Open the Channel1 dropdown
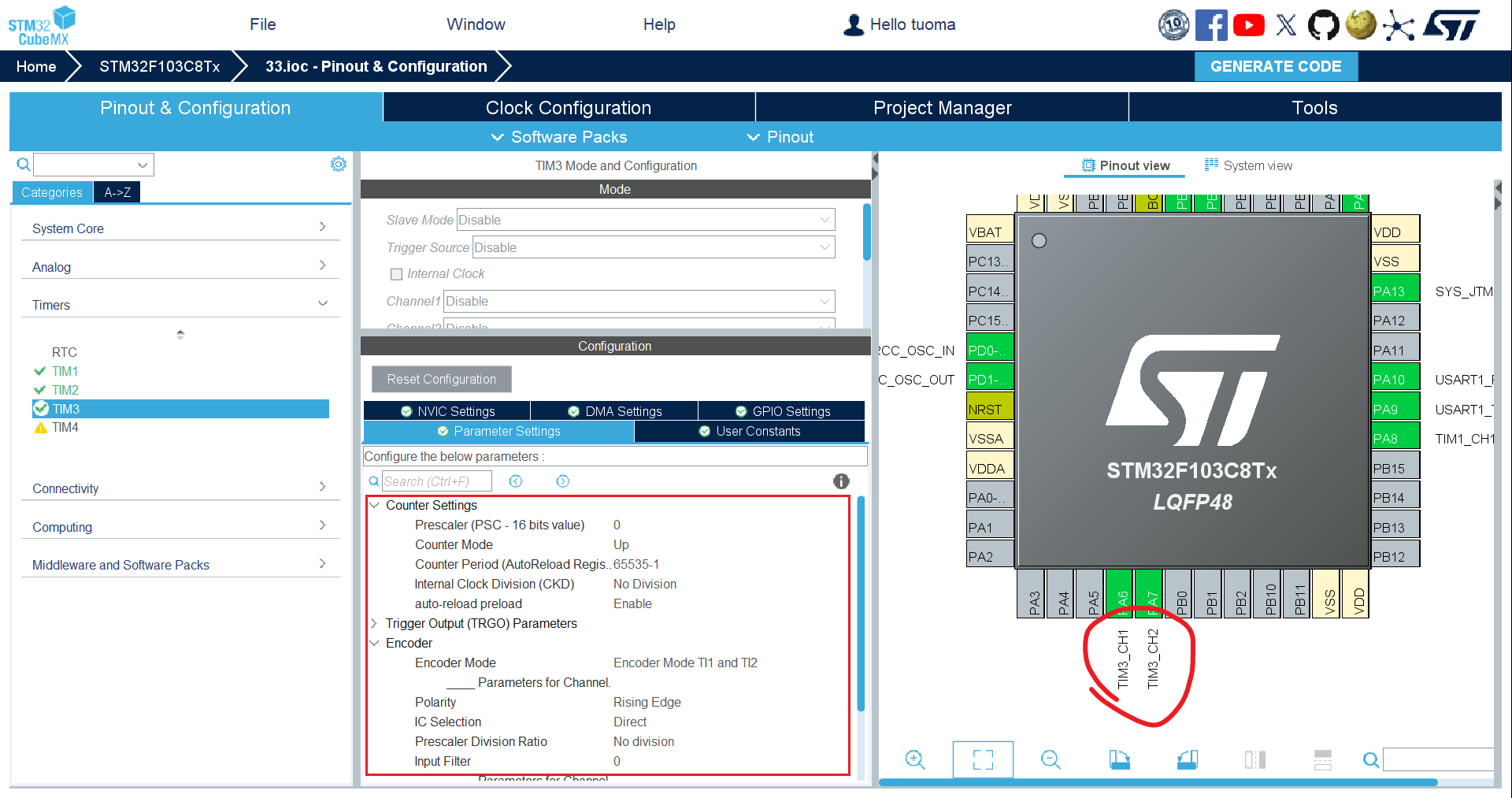The height and width of the screenshot is (798, 1512). [639, 301]
